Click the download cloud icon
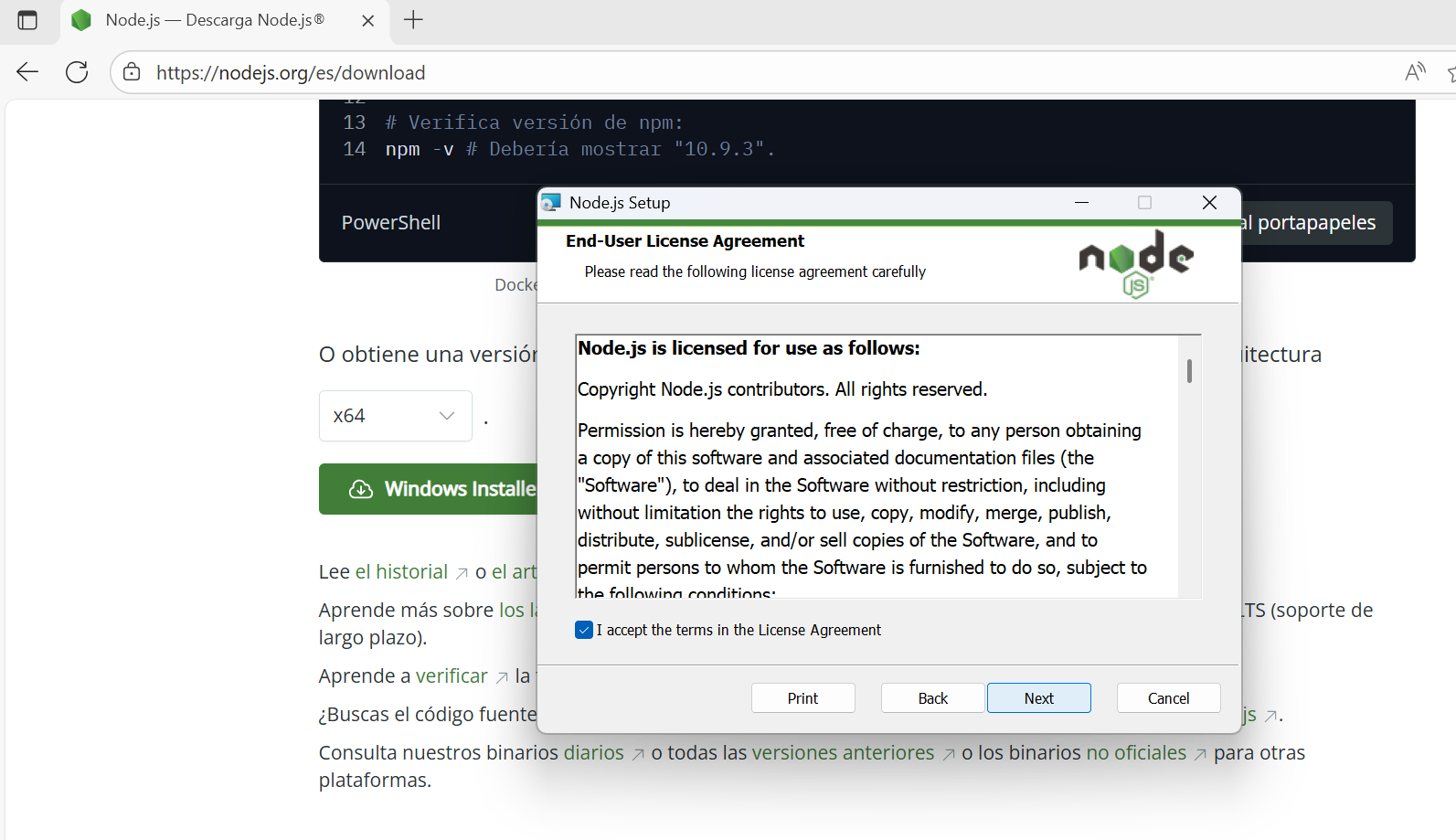This screenshot has height=840, width=1456. click(x=361, y=489)
